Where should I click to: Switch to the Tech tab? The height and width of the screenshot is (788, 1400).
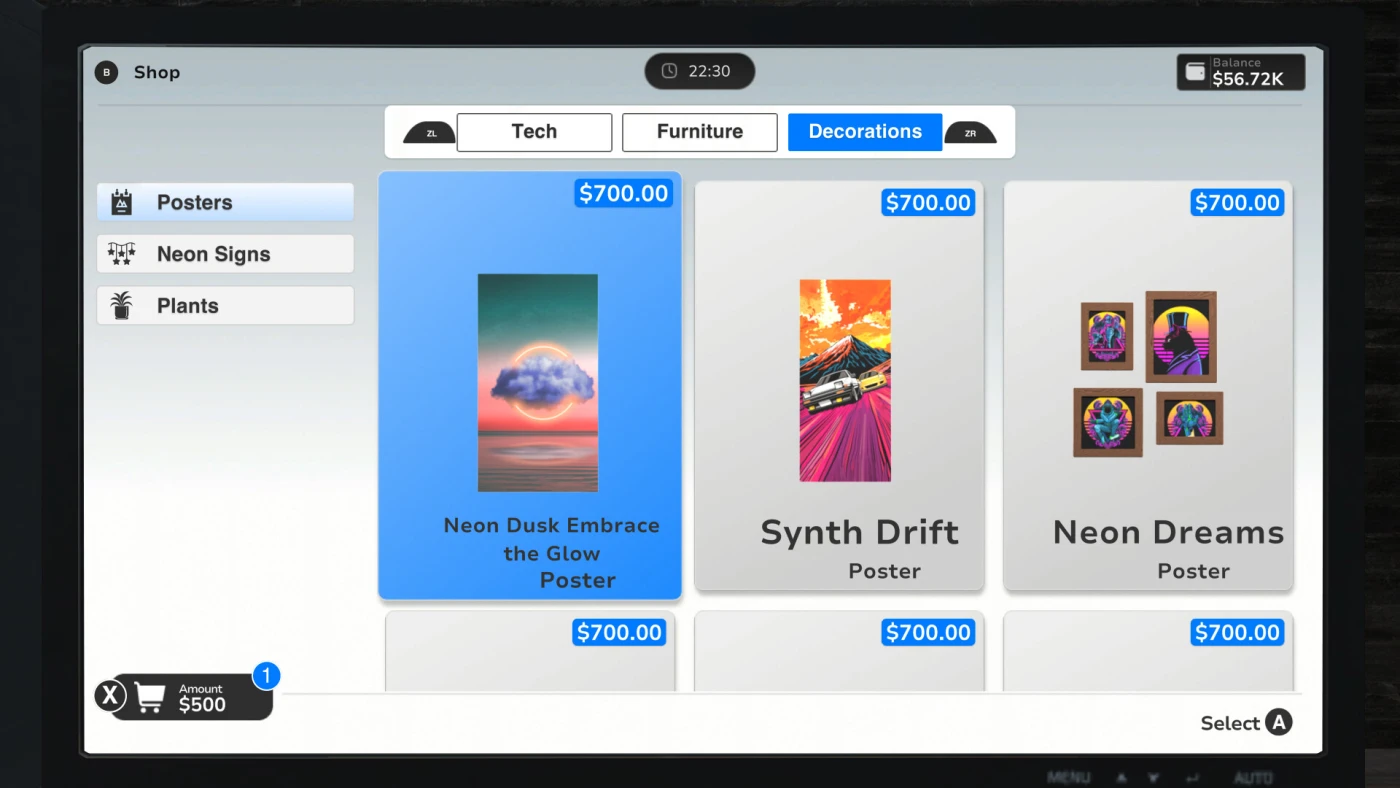[534, 132]
